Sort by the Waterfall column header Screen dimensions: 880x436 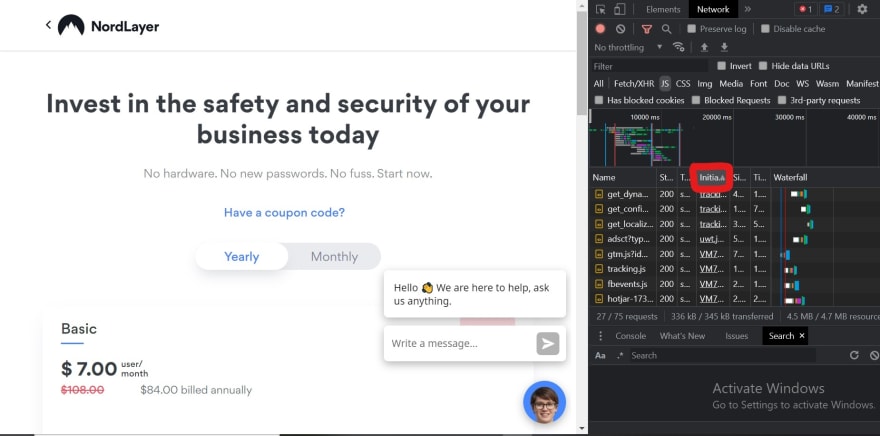click(825, 177)
